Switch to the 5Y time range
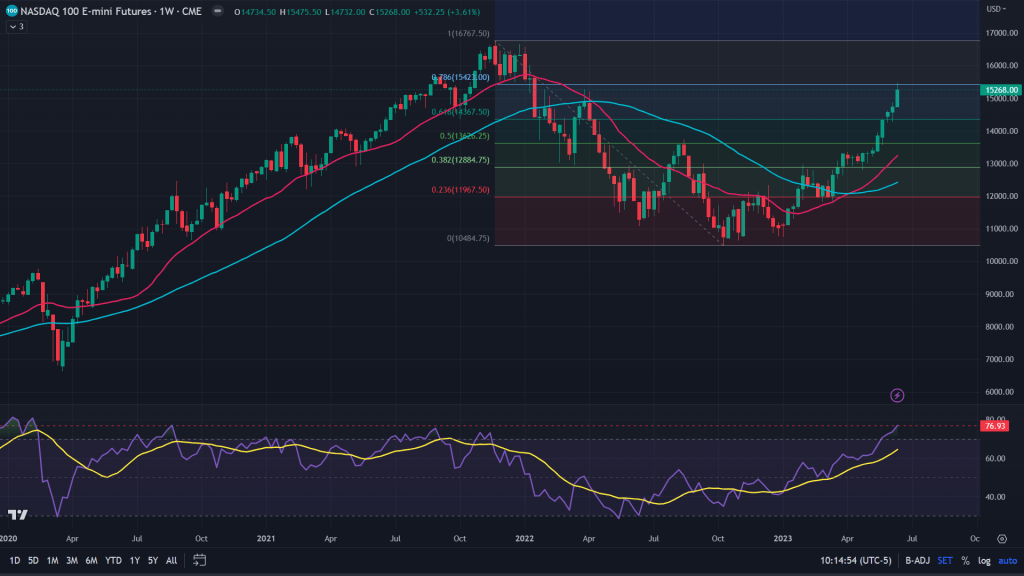The height and width of the screenshot is (576, 1024). tap(153, 560)
